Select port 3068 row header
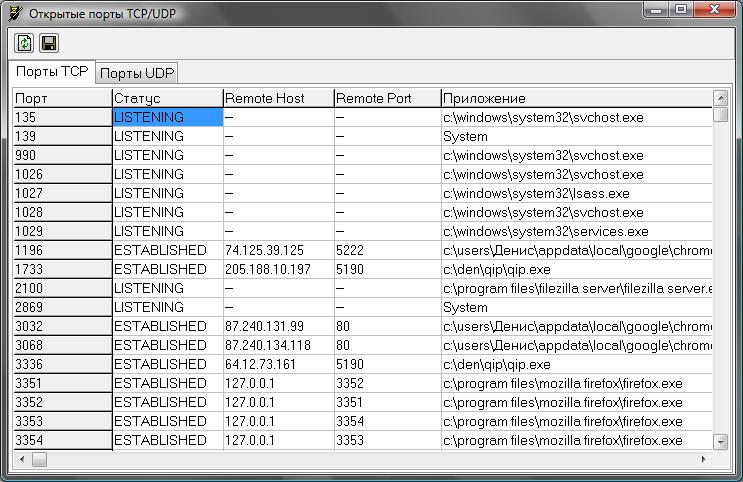The image size is (743, 482). coord(63,345)
